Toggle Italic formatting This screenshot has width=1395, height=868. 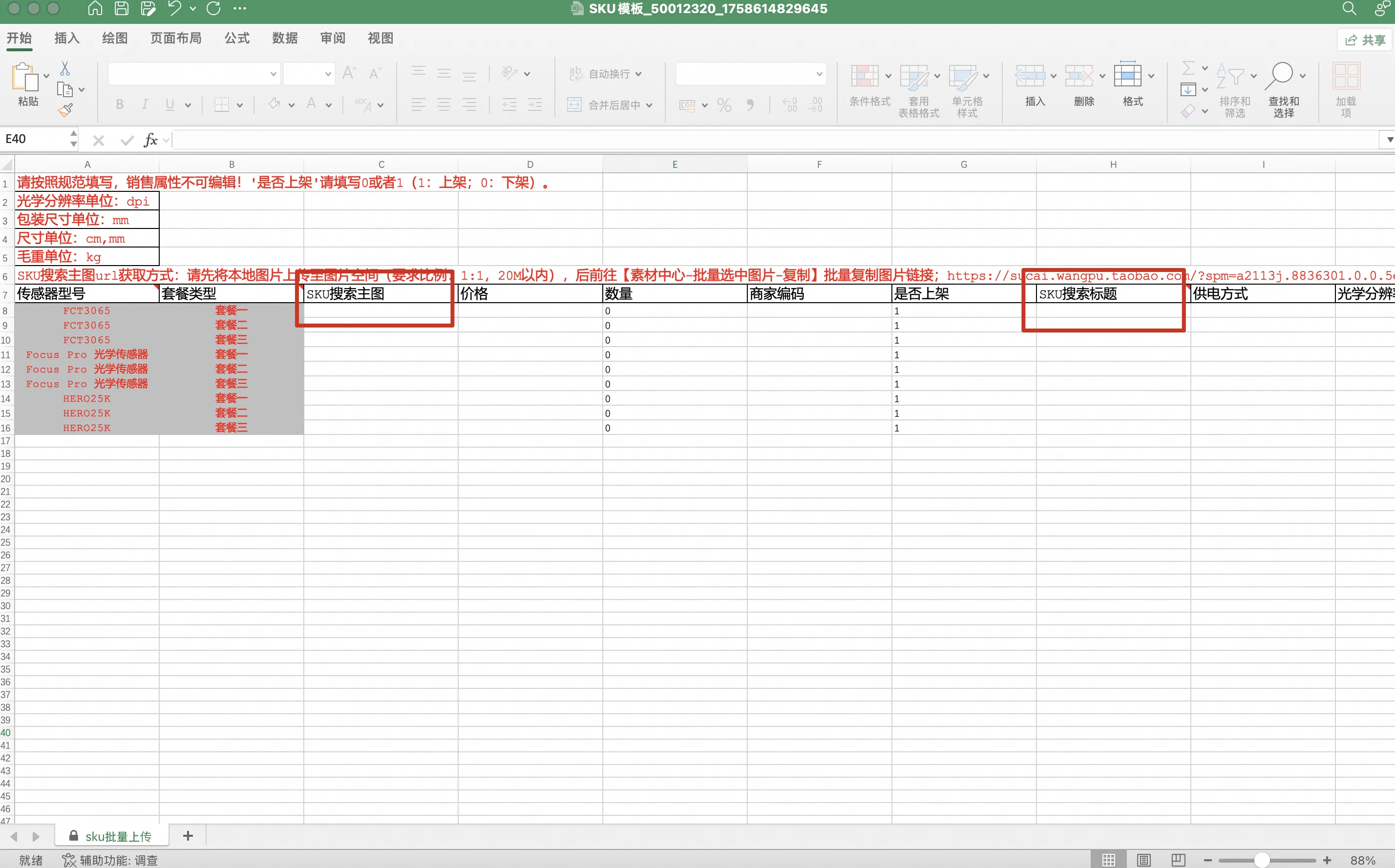pyautogui.click(x=145, y=104)
